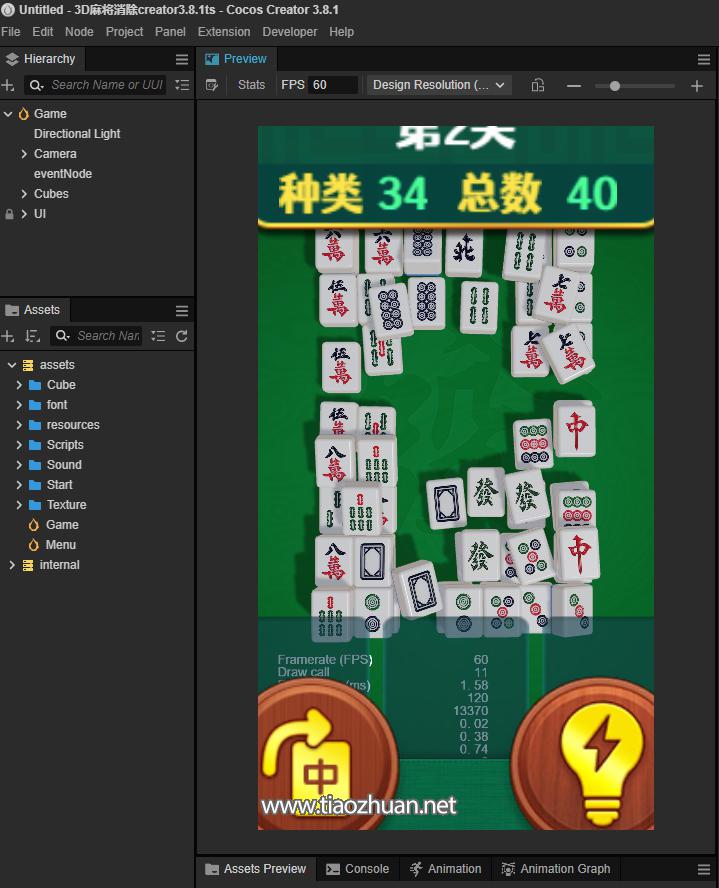Click collapse-all icon in Hierarchy toolbar

[182, 85]
